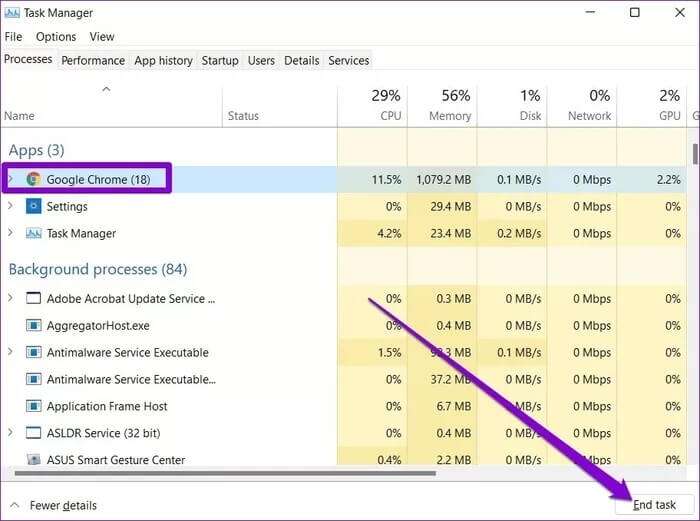Expand the ASLDR Service (32 bit) entry
The height and width of the screenshot is (521, 700).
(11, 433)
